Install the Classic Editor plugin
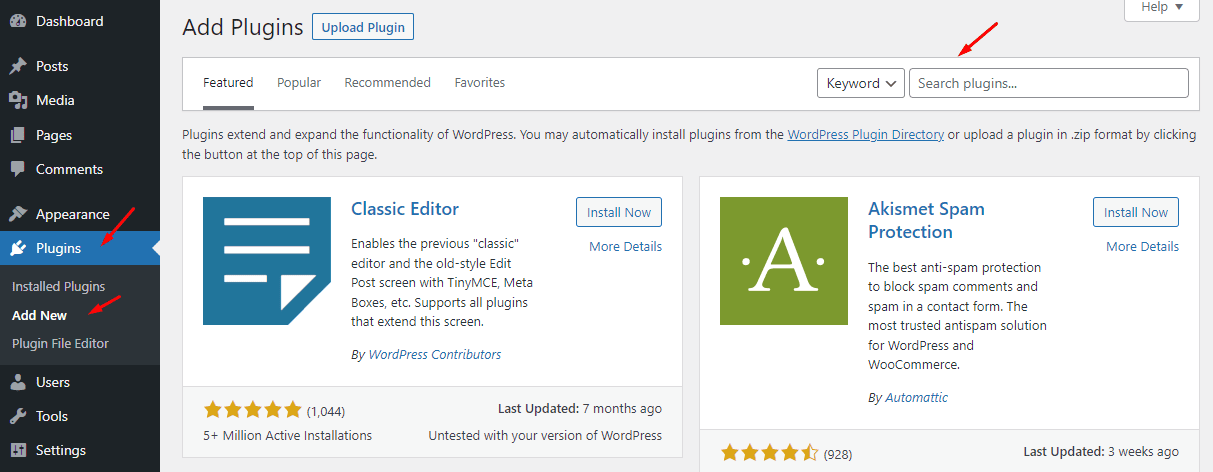 point(618,212)
